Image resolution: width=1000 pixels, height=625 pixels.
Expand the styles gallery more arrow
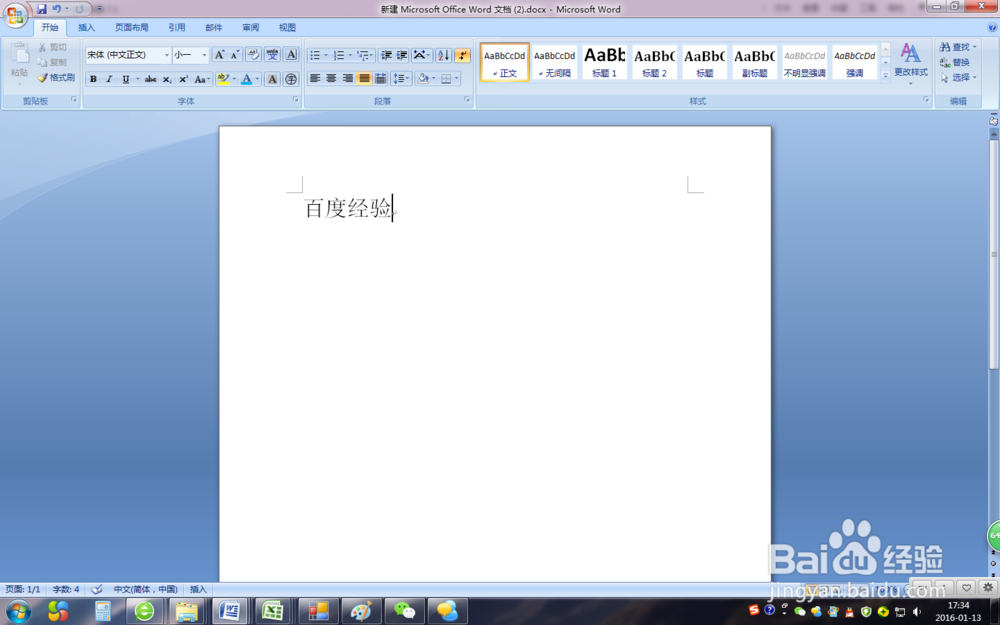[x=885, y=75]
